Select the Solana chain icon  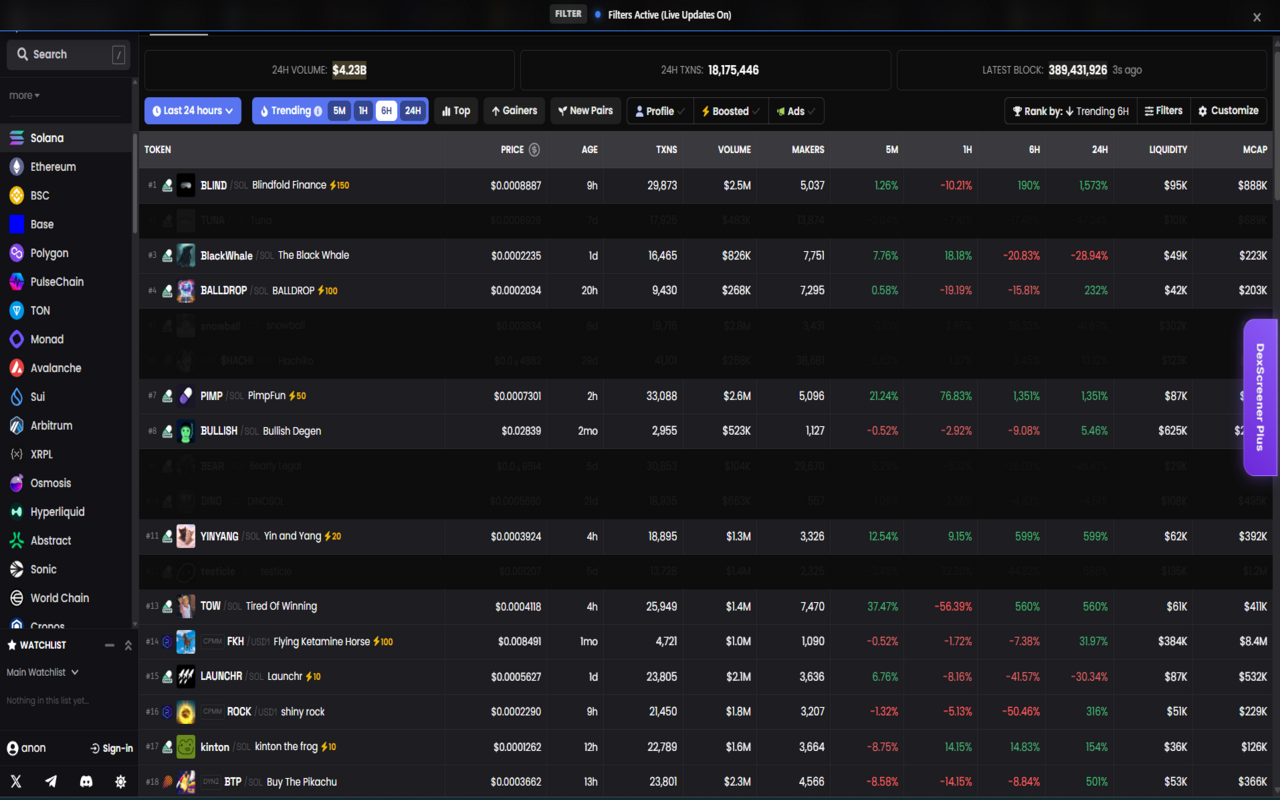pos(16,138)
